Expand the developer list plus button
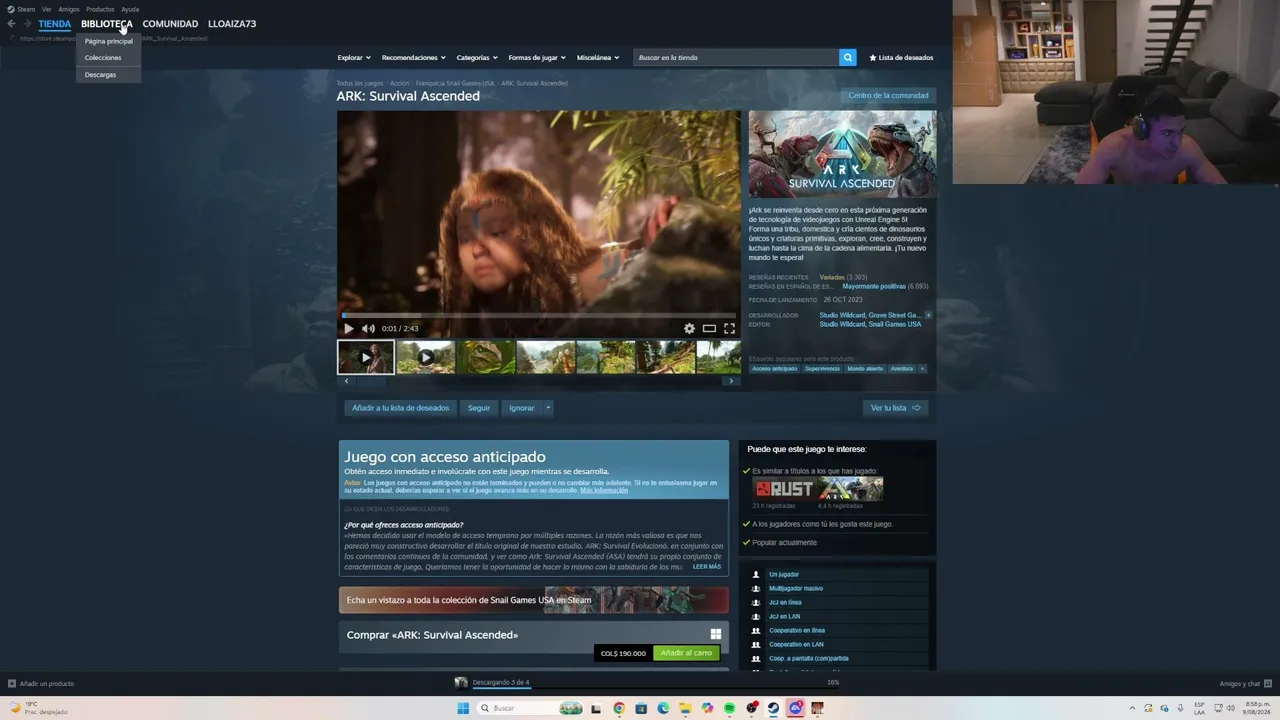The height and width of the screenshot is (720, 1280). pos(928,315)
